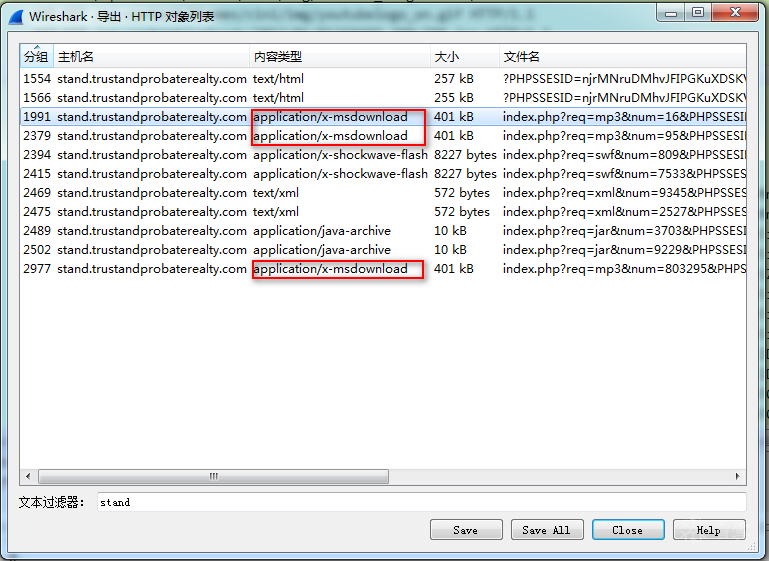
Task: Select packet row 2475
Action: pyautogui.click(x=383, y=212)
